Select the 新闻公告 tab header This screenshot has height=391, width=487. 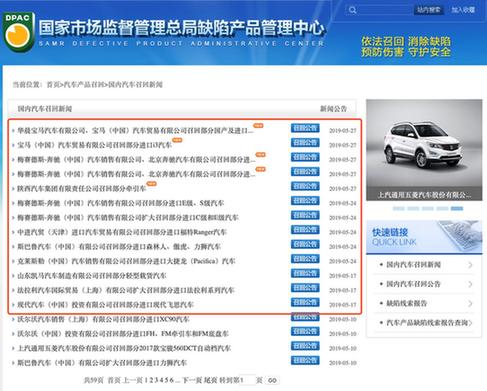click(333, 109)
